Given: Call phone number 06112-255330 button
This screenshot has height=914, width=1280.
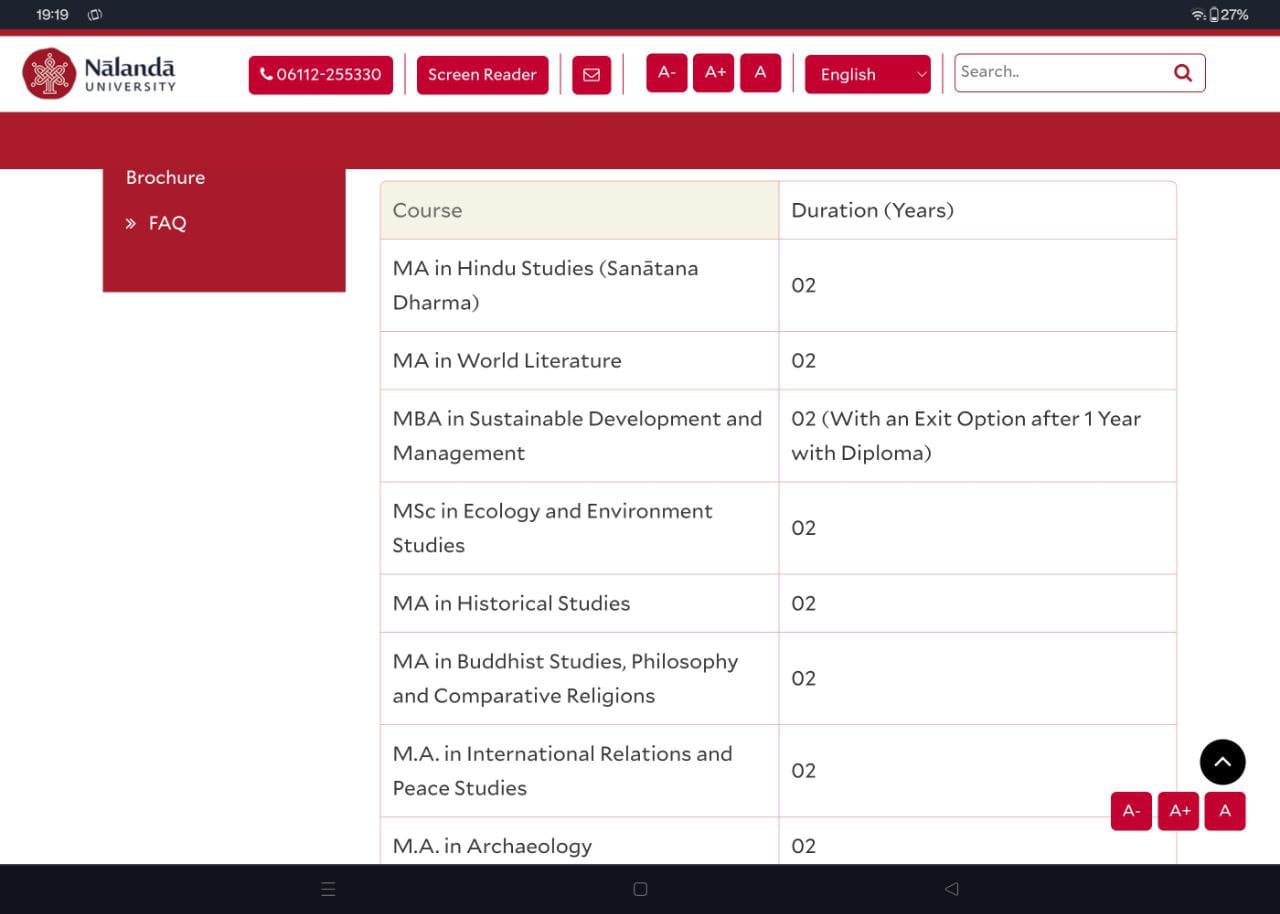Looking at the screenshot, I should 320,75.
